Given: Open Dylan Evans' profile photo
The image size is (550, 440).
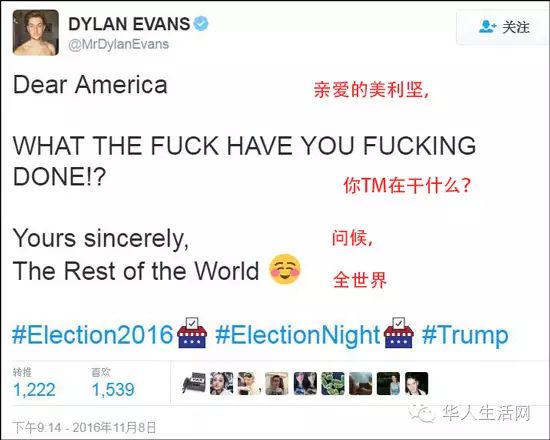Looking at the screenshot, I should (36, 33).
